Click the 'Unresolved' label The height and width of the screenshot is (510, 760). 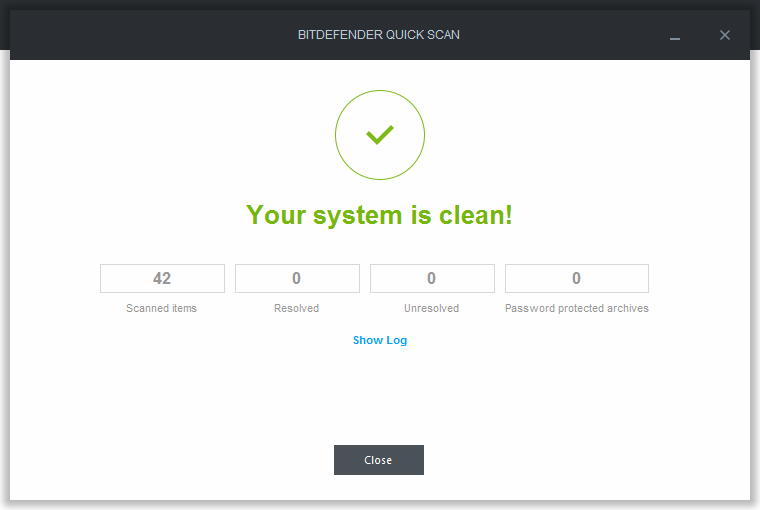click(431, 308)
